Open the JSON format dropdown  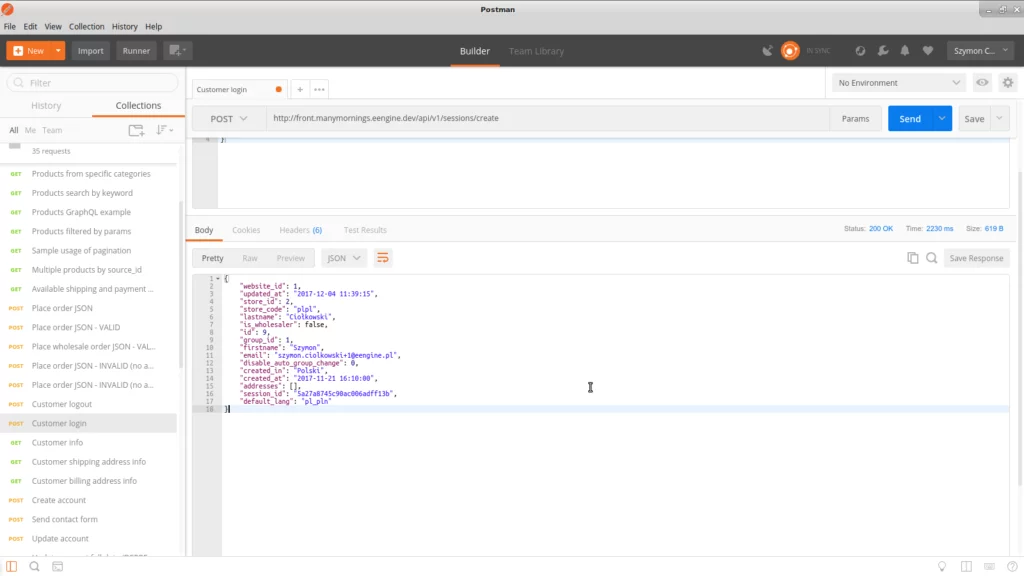[x=344, y=258]
